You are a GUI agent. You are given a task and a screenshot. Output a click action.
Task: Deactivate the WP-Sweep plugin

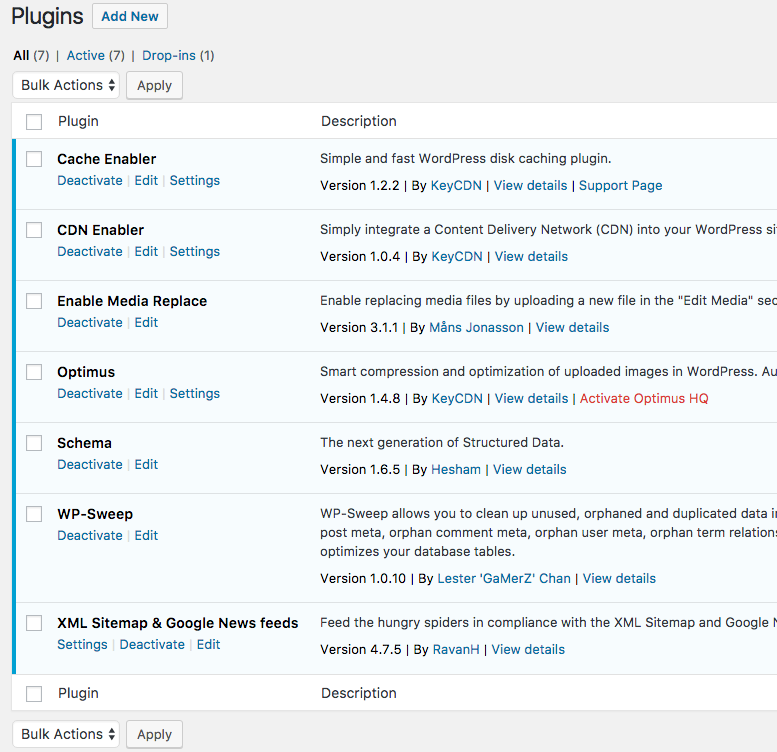90,536
